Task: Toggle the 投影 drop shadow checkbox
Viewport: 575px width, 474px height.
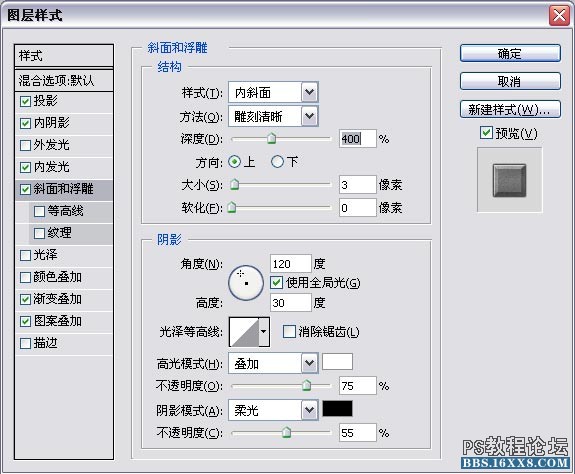Action: pyautogui.click(x=25, y=101)
